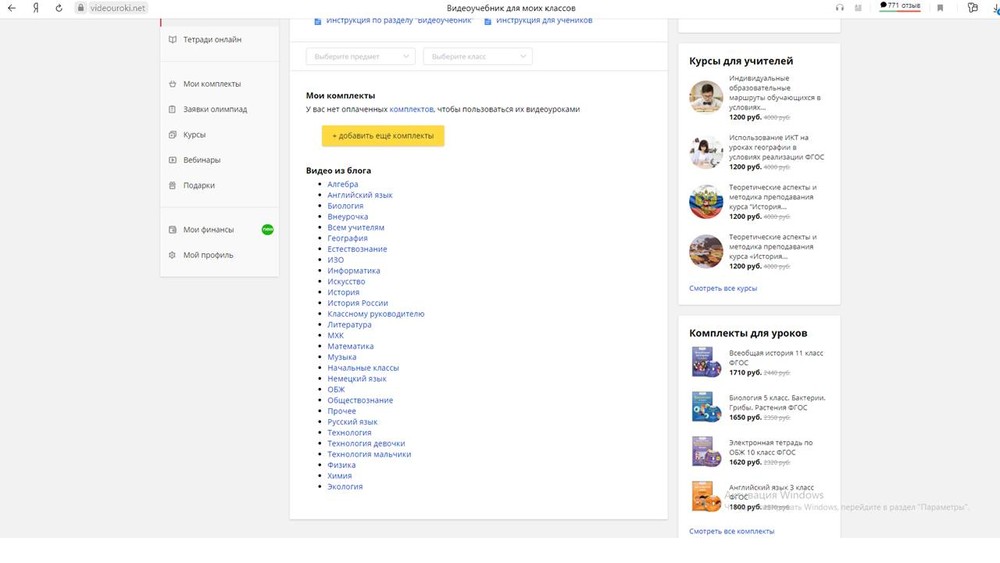Expand the Выберите класс dropdown
The height and width of the screenshot is (563, 1000).
[x=477, y=57]
